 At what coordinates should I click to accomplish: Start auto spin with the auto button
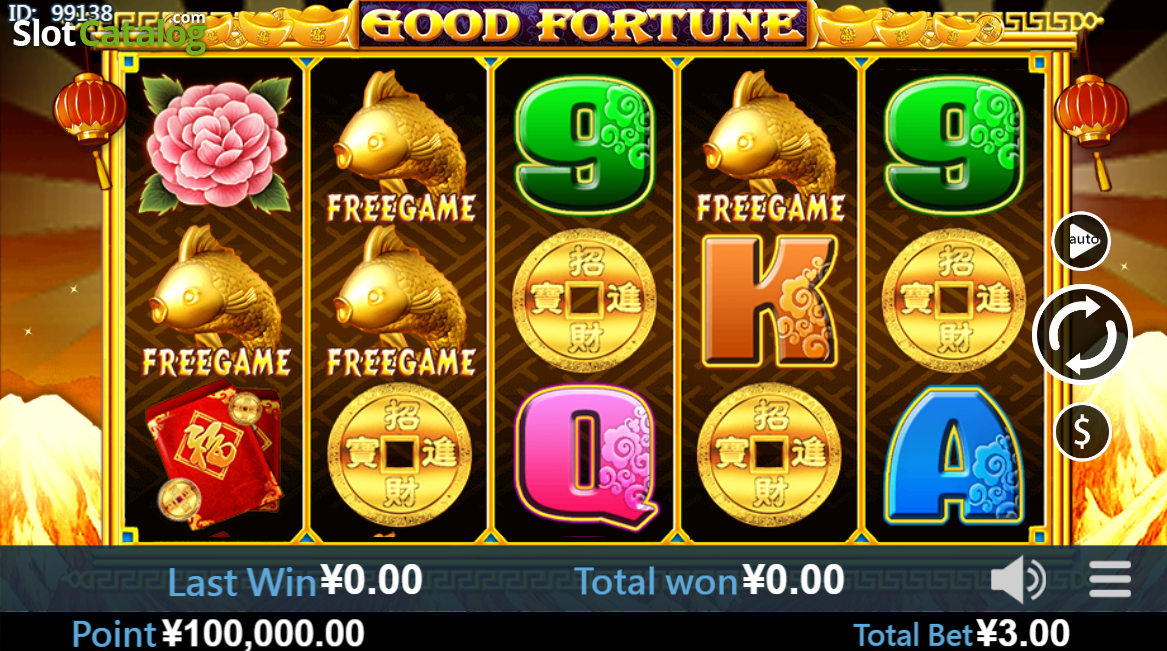[1081, 240]
